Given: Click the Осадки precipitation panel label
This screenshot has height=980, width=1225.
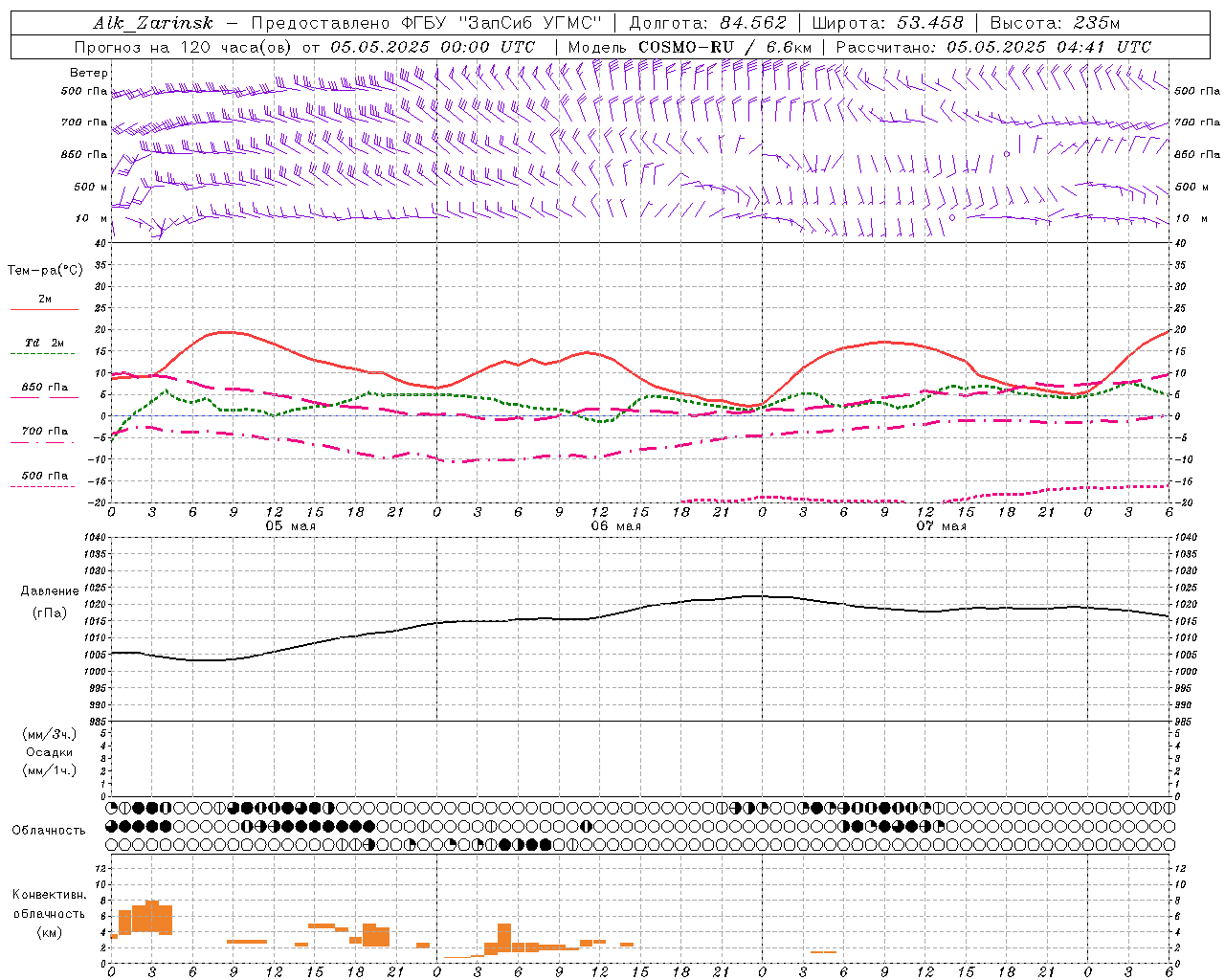Looking at the screenshot, I should 49,752.
